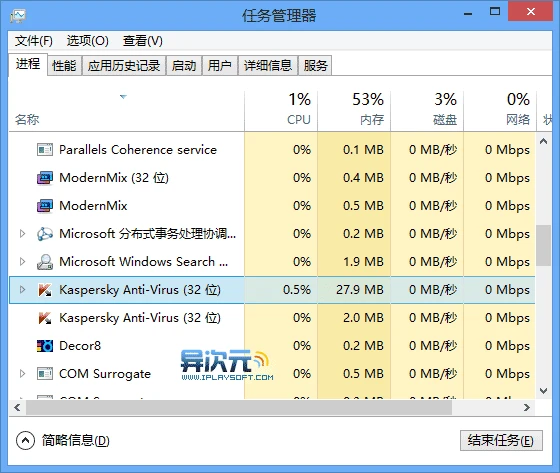
Task: Click the vertical scrollbar thumb
Action: tap(544, 245)
